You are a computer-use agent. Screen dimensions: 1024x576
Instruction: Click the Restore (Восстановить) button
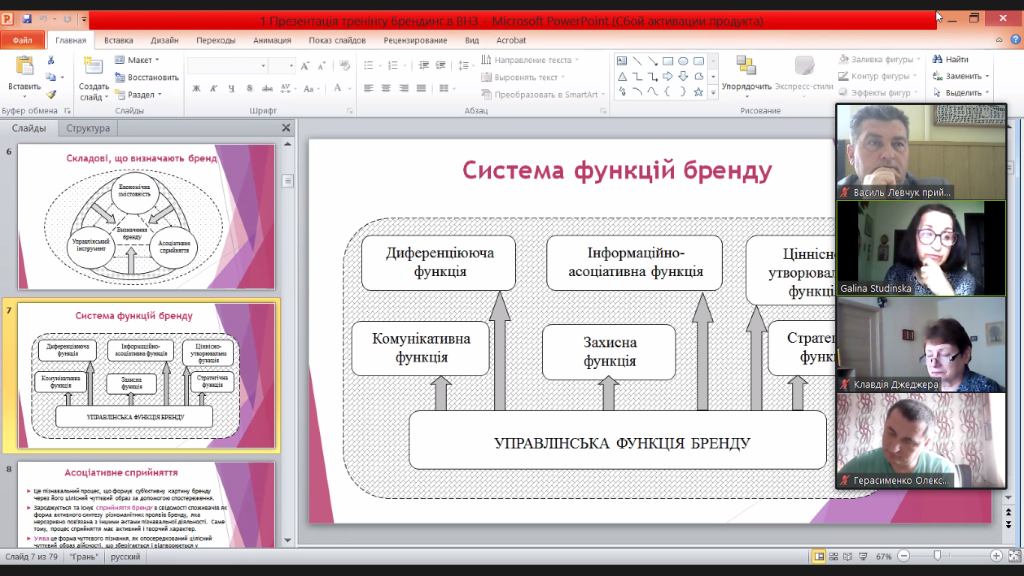click(146, 77)
